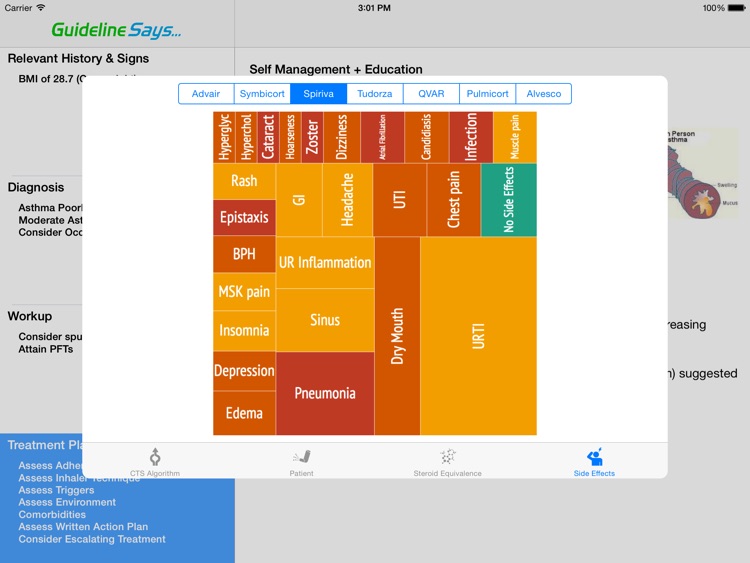
Task: Tap the 3:01 PM clock
Action: pos(375,8)
